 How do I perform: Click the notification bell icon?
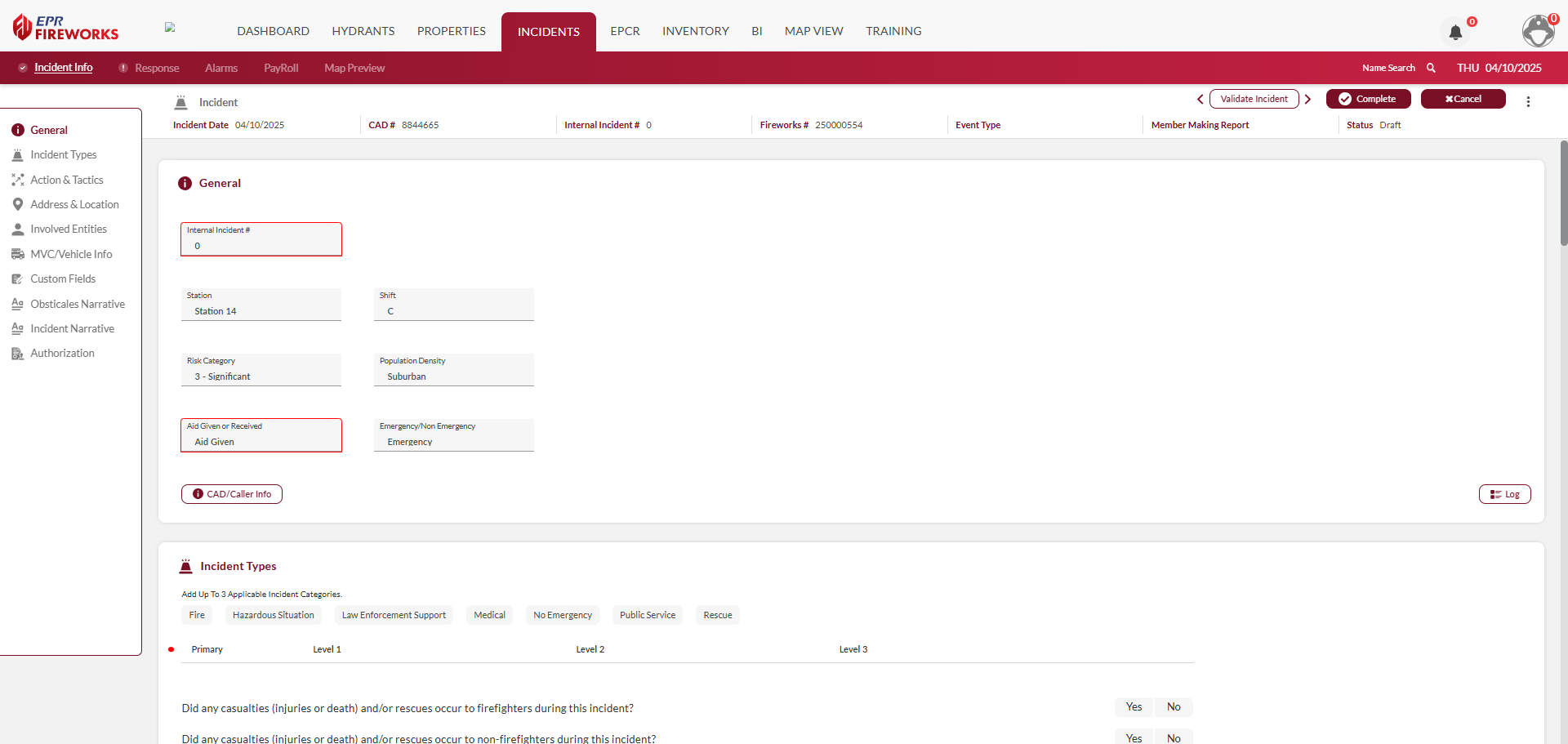(1455, 33)
